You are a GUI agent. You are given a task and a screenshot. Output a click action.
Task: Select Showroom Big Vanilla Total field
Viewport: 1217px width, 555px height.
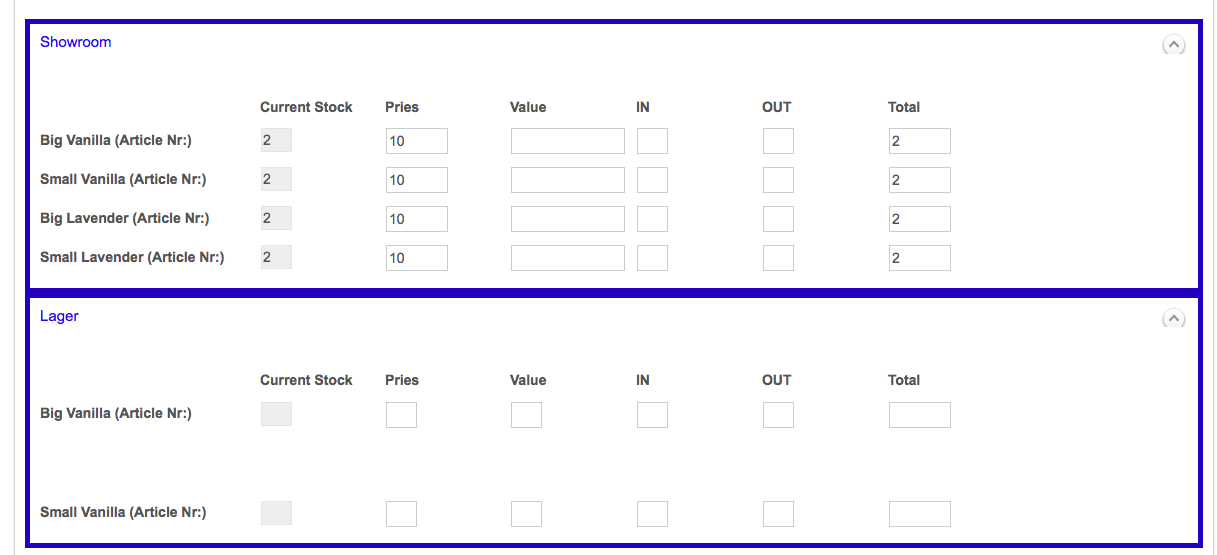(919, 141)
